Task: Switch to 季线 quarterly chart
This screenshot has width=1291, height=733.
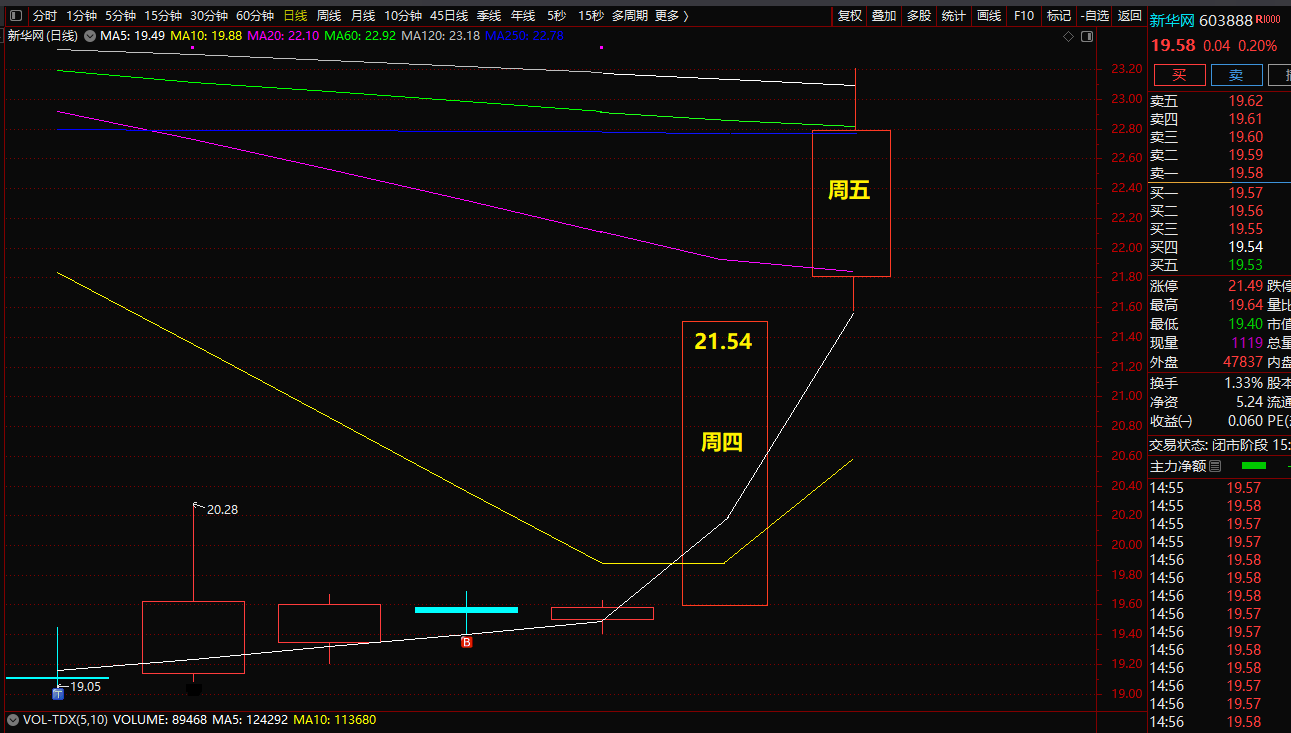Action: pyautogui.click(x=489, y=16)
